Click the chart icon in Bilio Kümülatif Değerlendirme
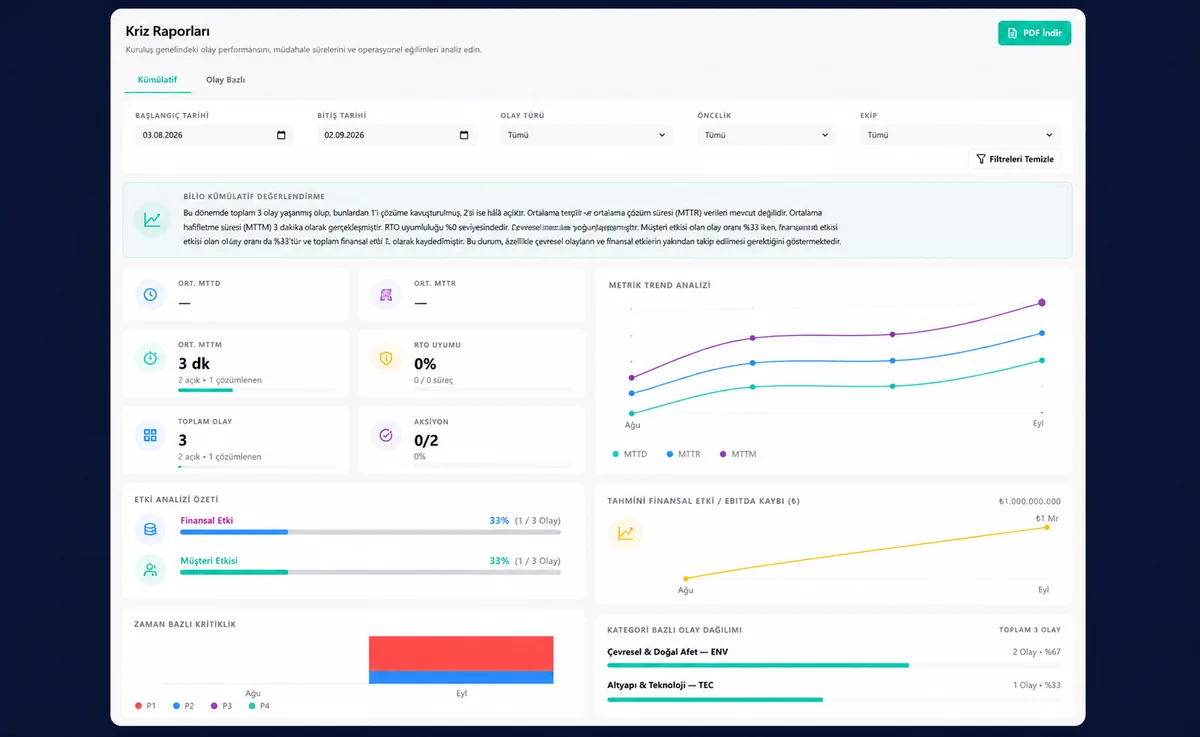1200x737 pixels. coord(152,220)
